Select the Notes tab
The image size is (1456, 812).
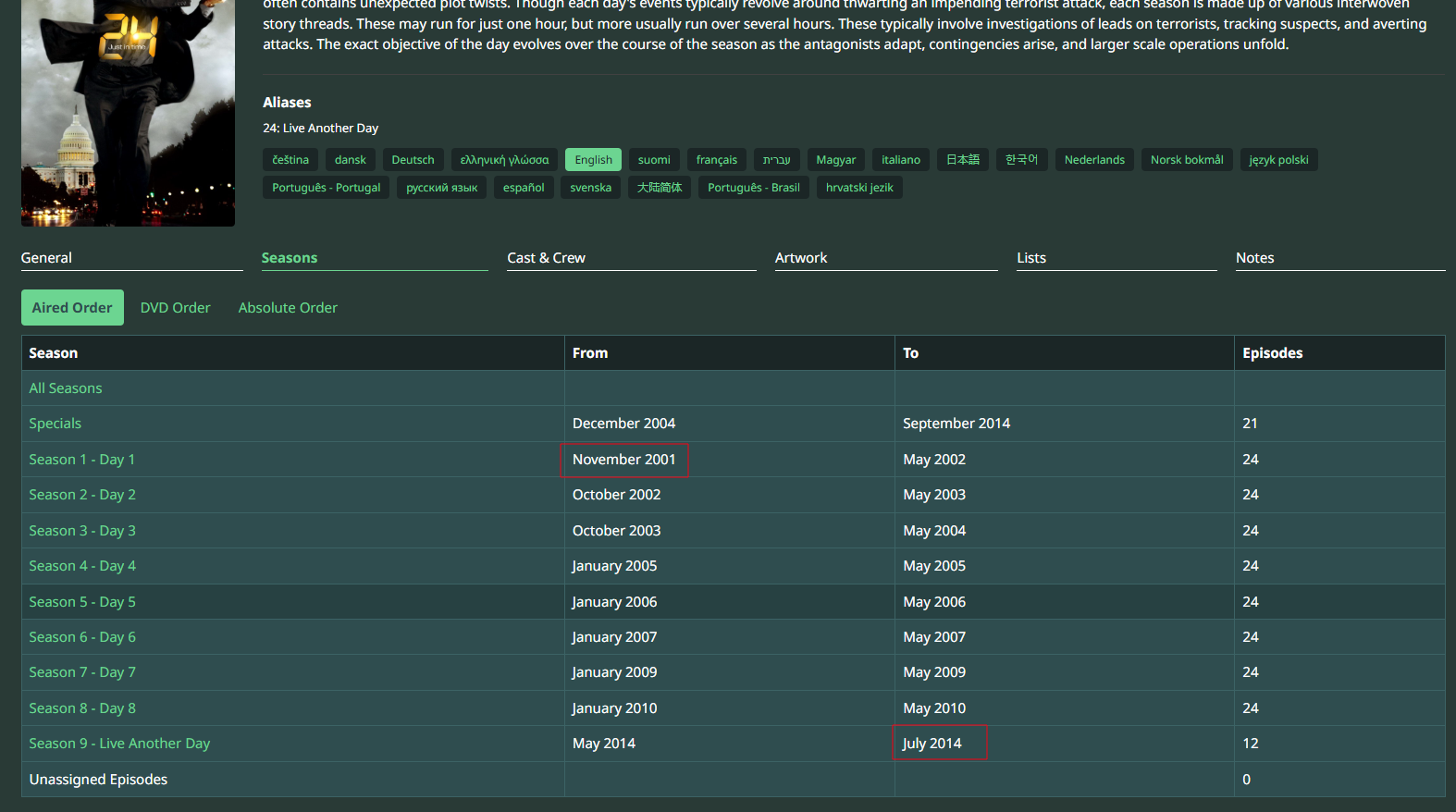click(x=1254, y=258)
